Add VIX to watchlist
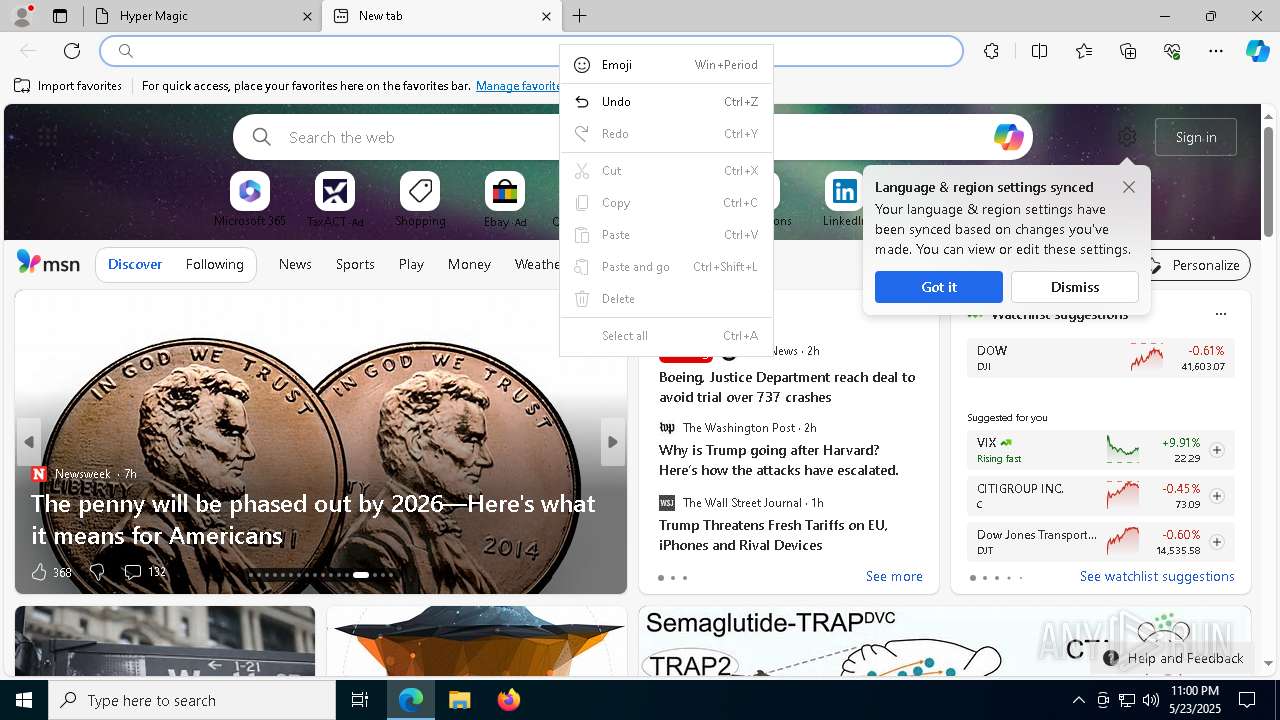 point(1217,450)
